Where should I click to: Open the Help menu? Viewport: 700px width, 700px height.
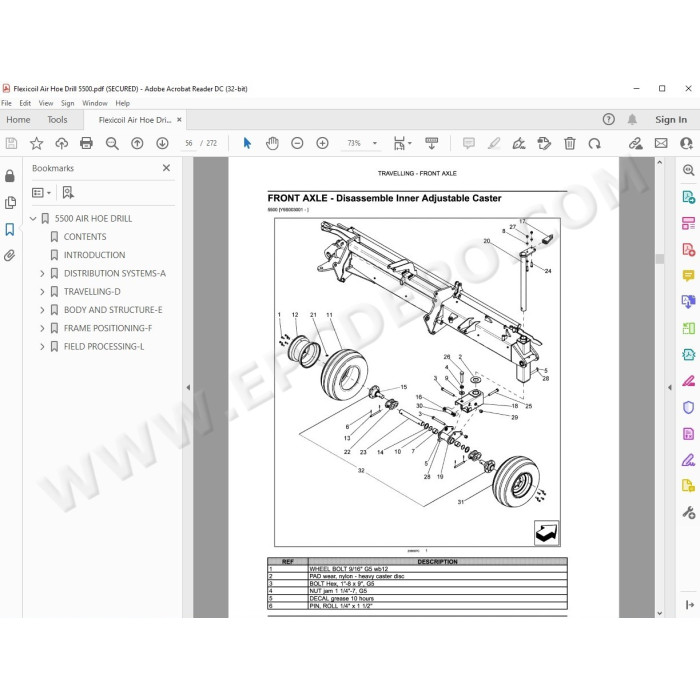[122, 103]
